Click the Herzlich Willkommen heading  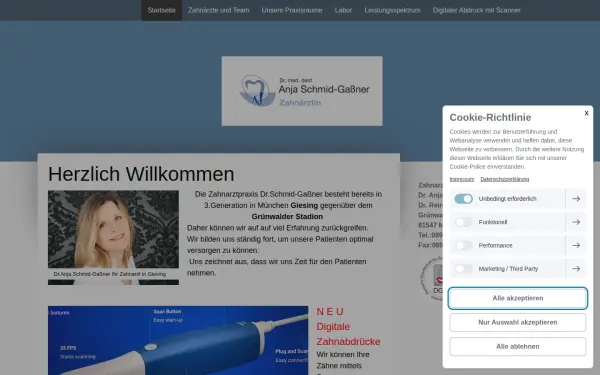(x=141, y=174)
